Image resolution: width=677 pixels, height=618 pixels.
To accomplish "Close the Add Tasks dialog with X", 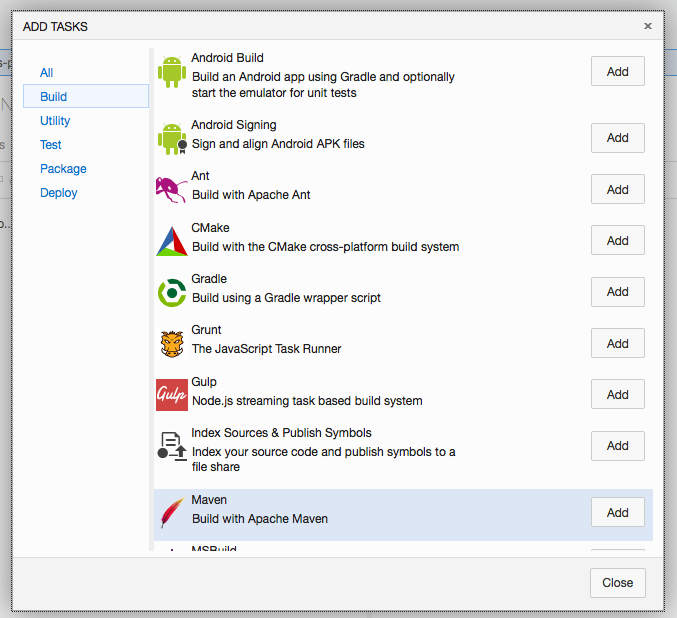I will 648,26.
